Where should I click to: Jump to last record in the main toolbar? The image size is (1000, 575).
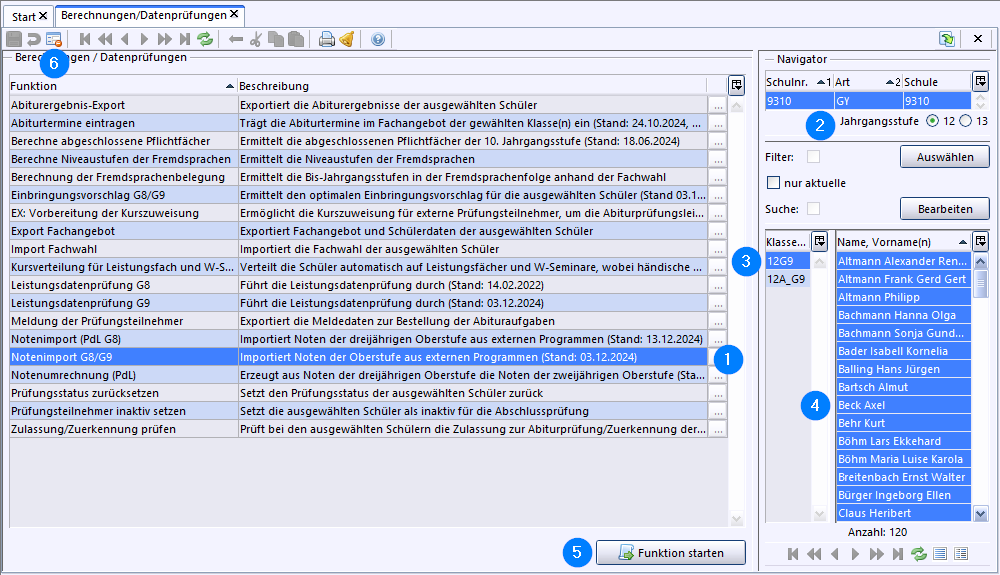click(185, 40)
